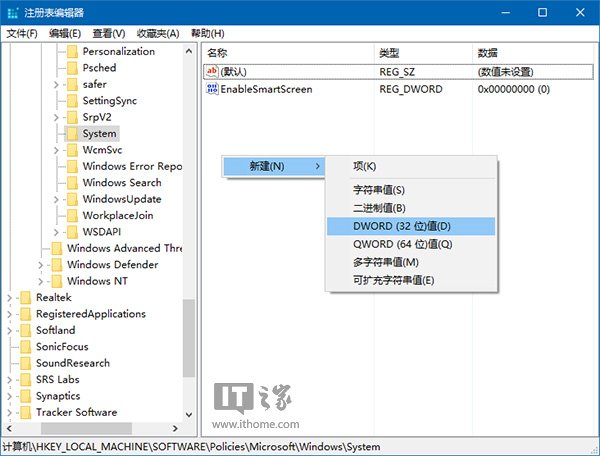
Task: Select the SRS Labs key label
Action: (x=58, y=379)
